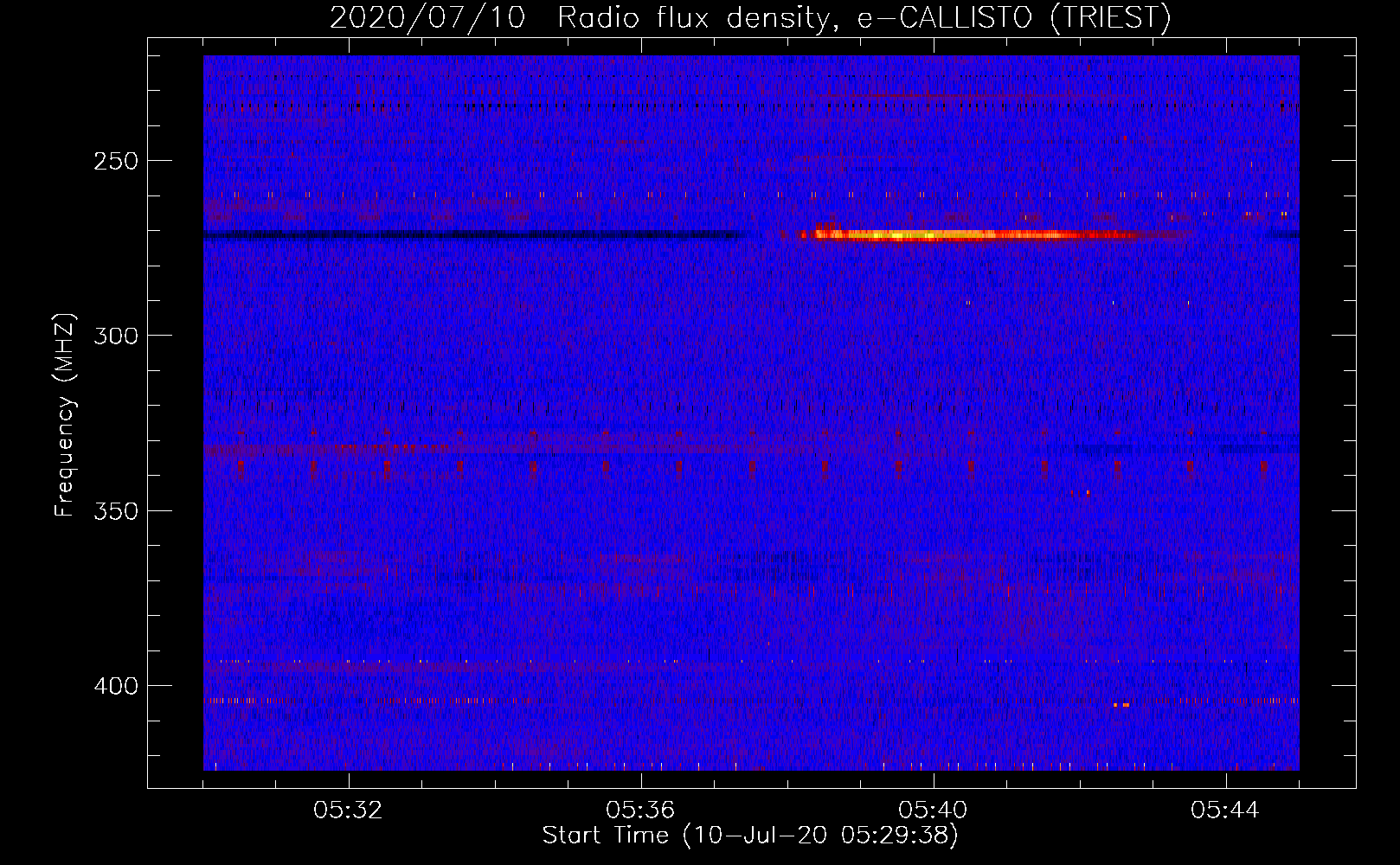Select the 250 frequency tick label

(x=116, y=161)
